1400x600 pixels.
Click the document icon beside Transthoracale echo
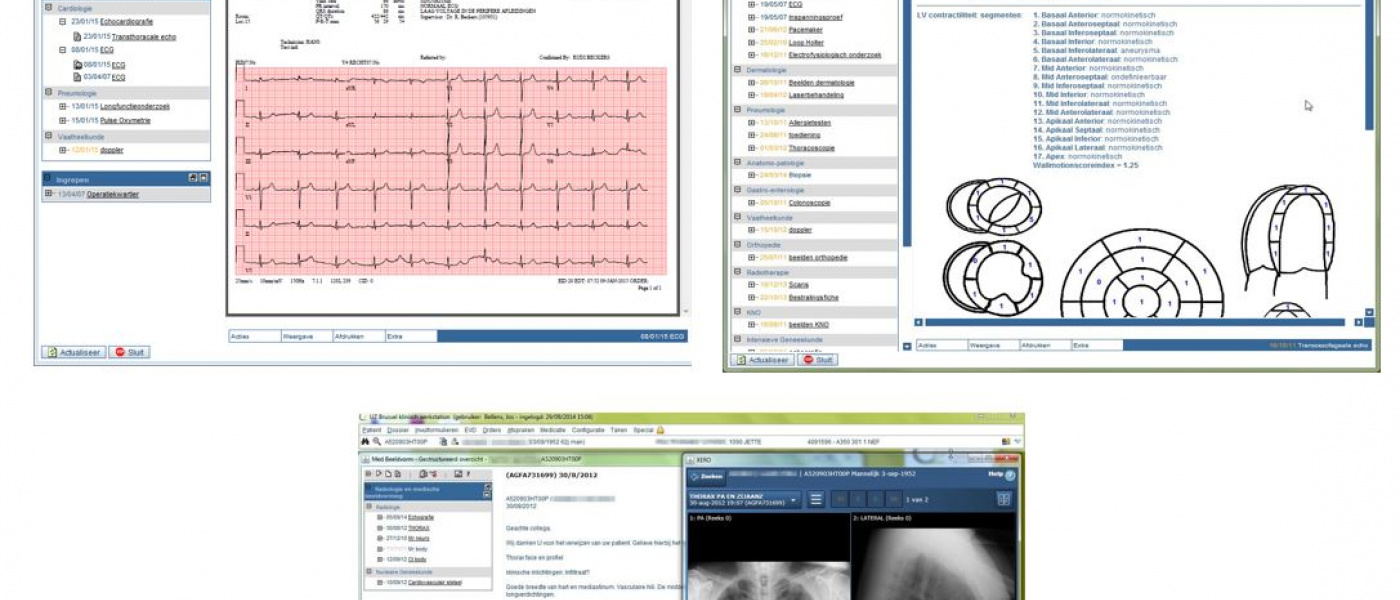point(77,36)
